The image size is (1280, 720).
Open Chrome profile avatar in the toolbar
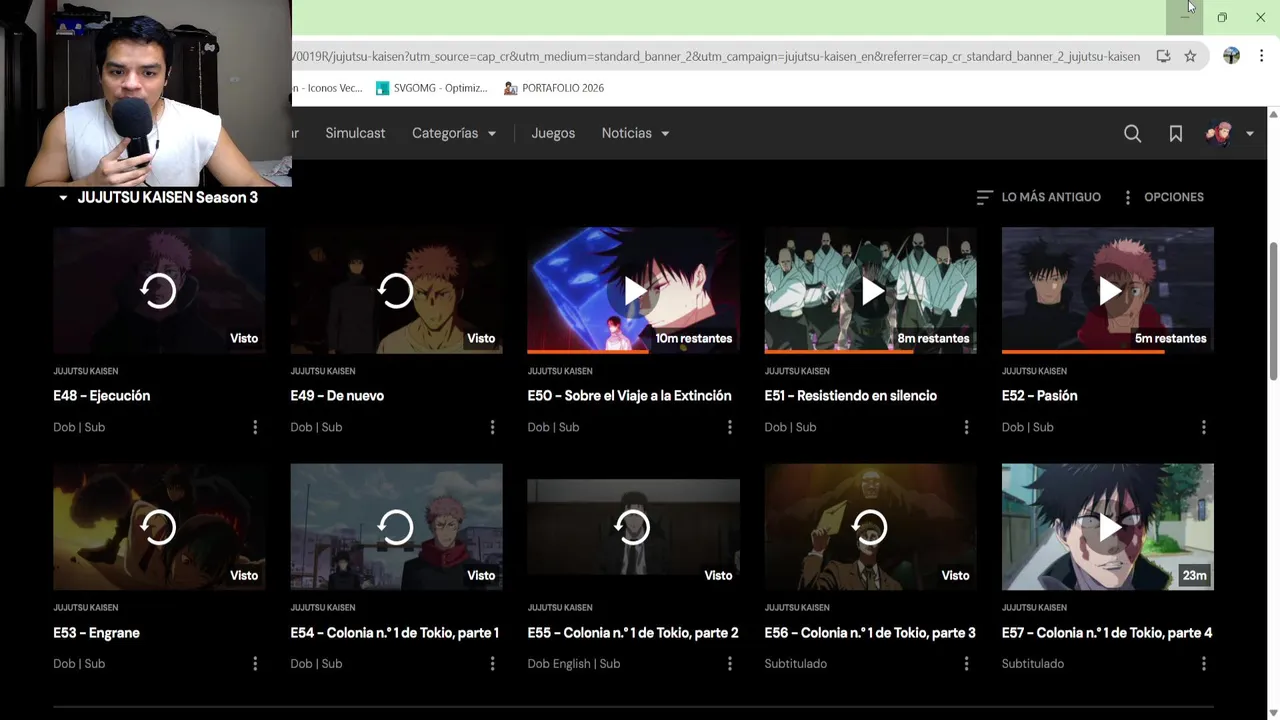1231,57
